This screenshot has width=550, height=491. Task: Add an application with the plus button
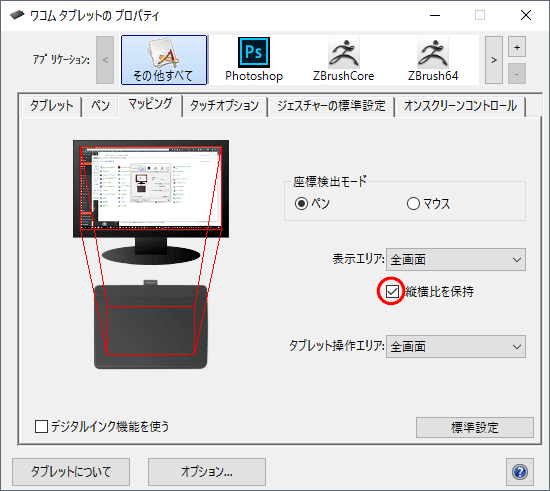pos(517,47)
